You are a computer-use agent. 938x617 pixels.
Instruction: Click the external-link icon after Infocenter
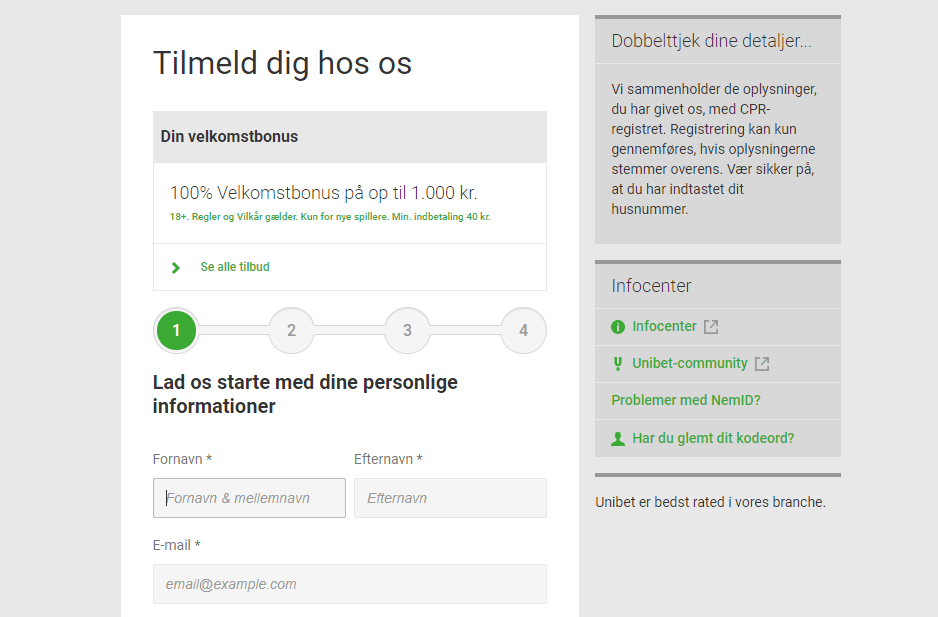click(711, 327)
